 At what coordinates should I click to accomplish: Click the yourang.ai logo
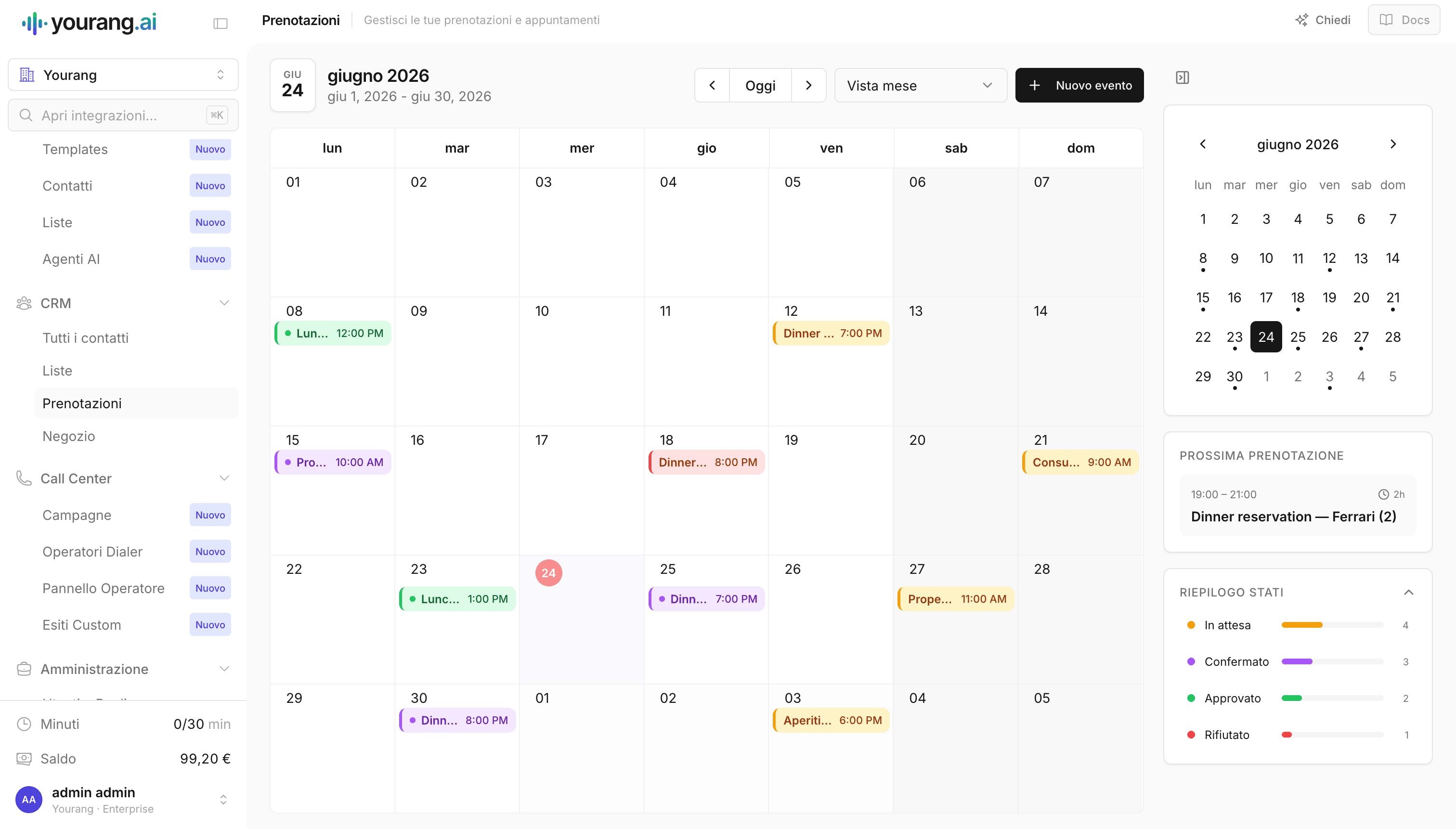pyautogui.click(x=90, y=23)
